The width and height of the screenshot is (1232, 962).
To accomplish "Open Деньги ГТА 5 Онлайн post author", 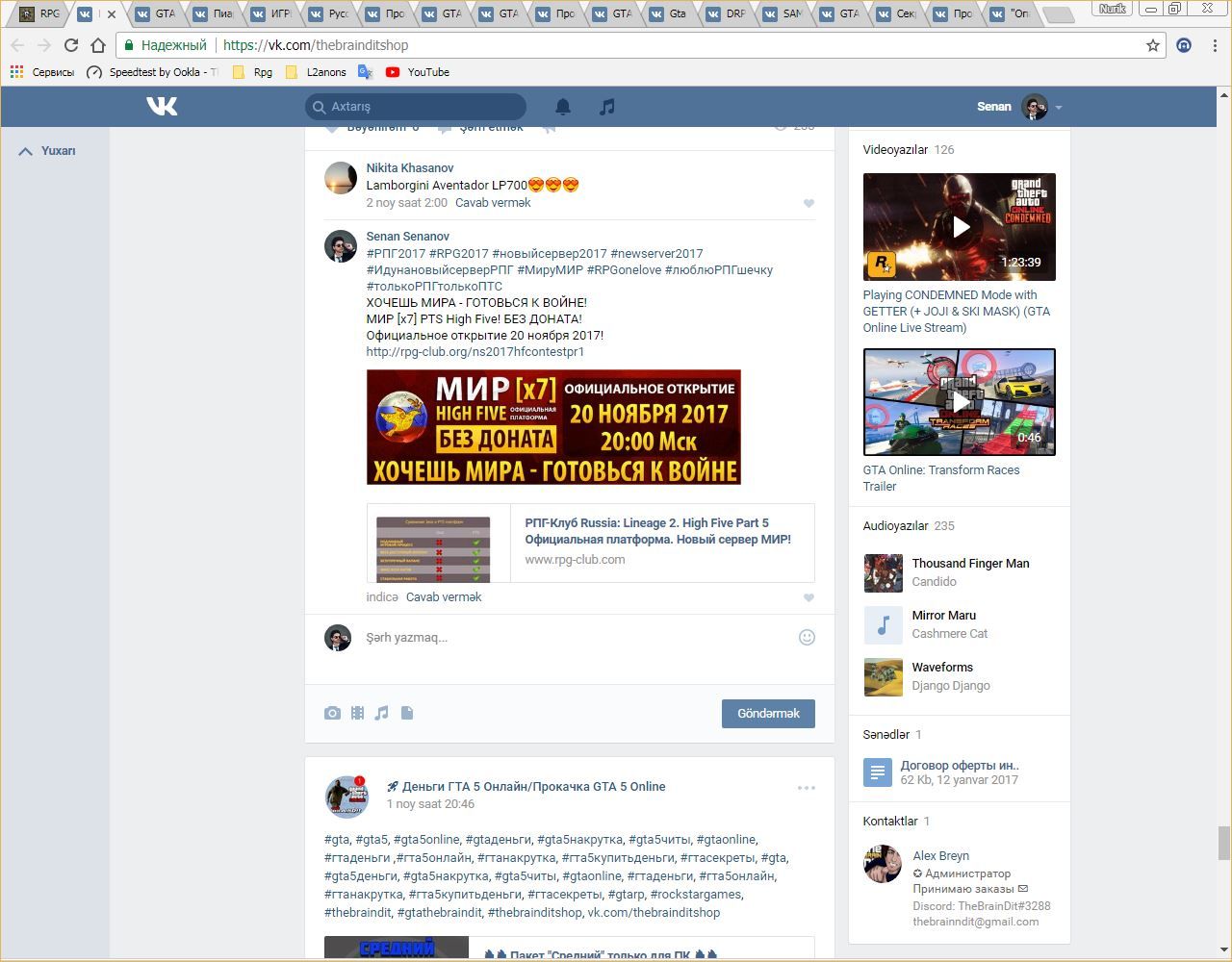I will click(526, 787).
